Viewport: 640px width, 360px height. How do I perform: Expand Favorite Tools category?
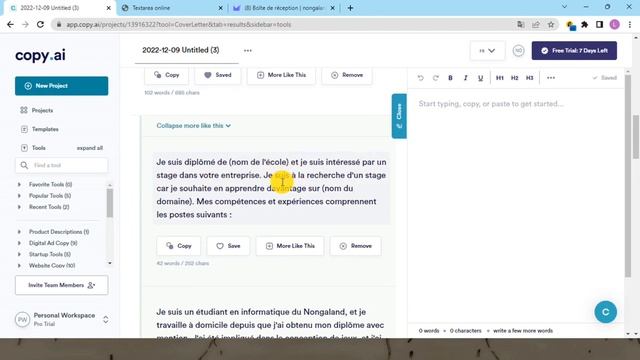tap(45, 184)
